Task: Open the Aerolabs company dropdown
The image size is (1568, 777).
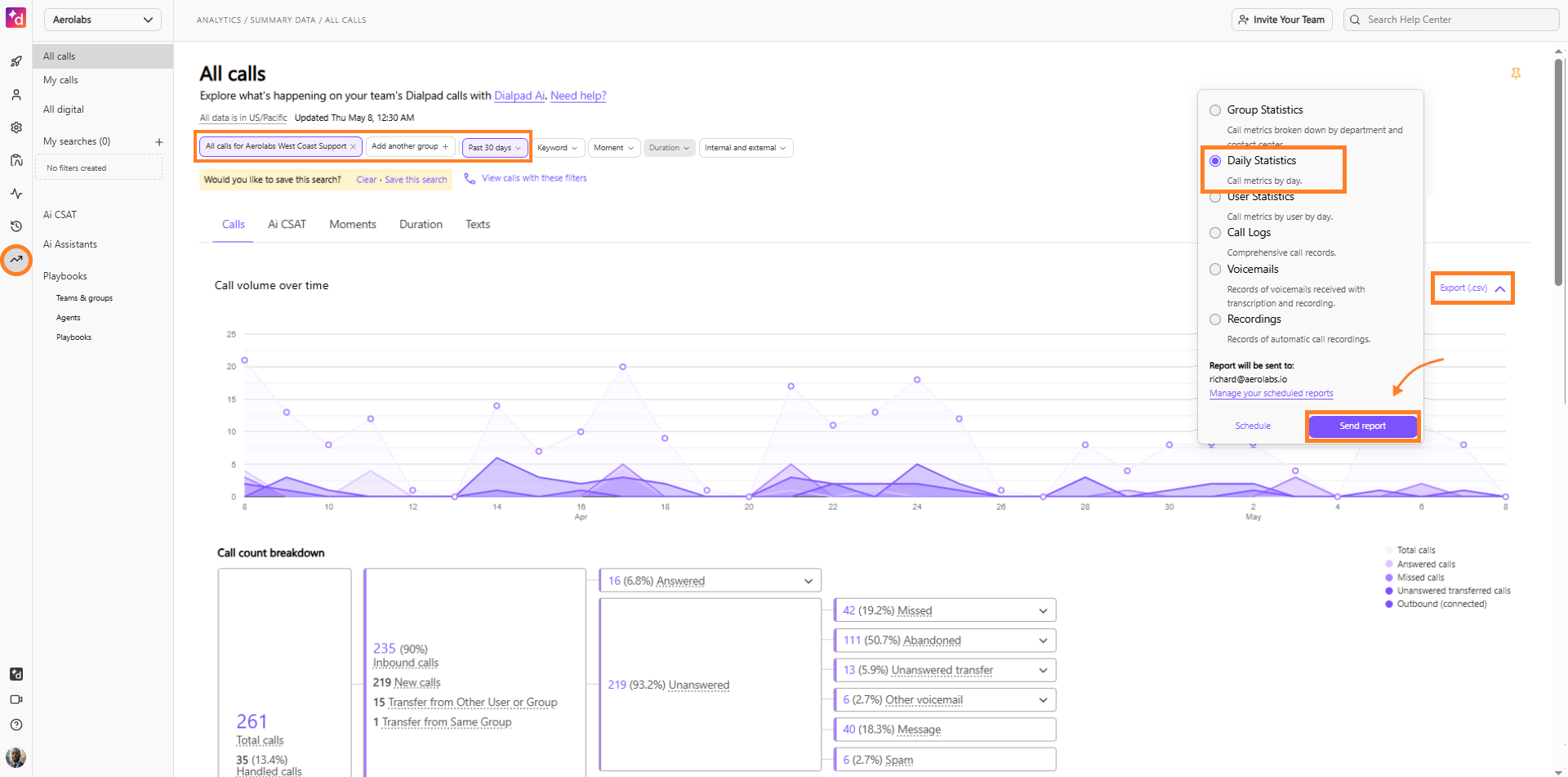Action: click(x=102, y=20)
